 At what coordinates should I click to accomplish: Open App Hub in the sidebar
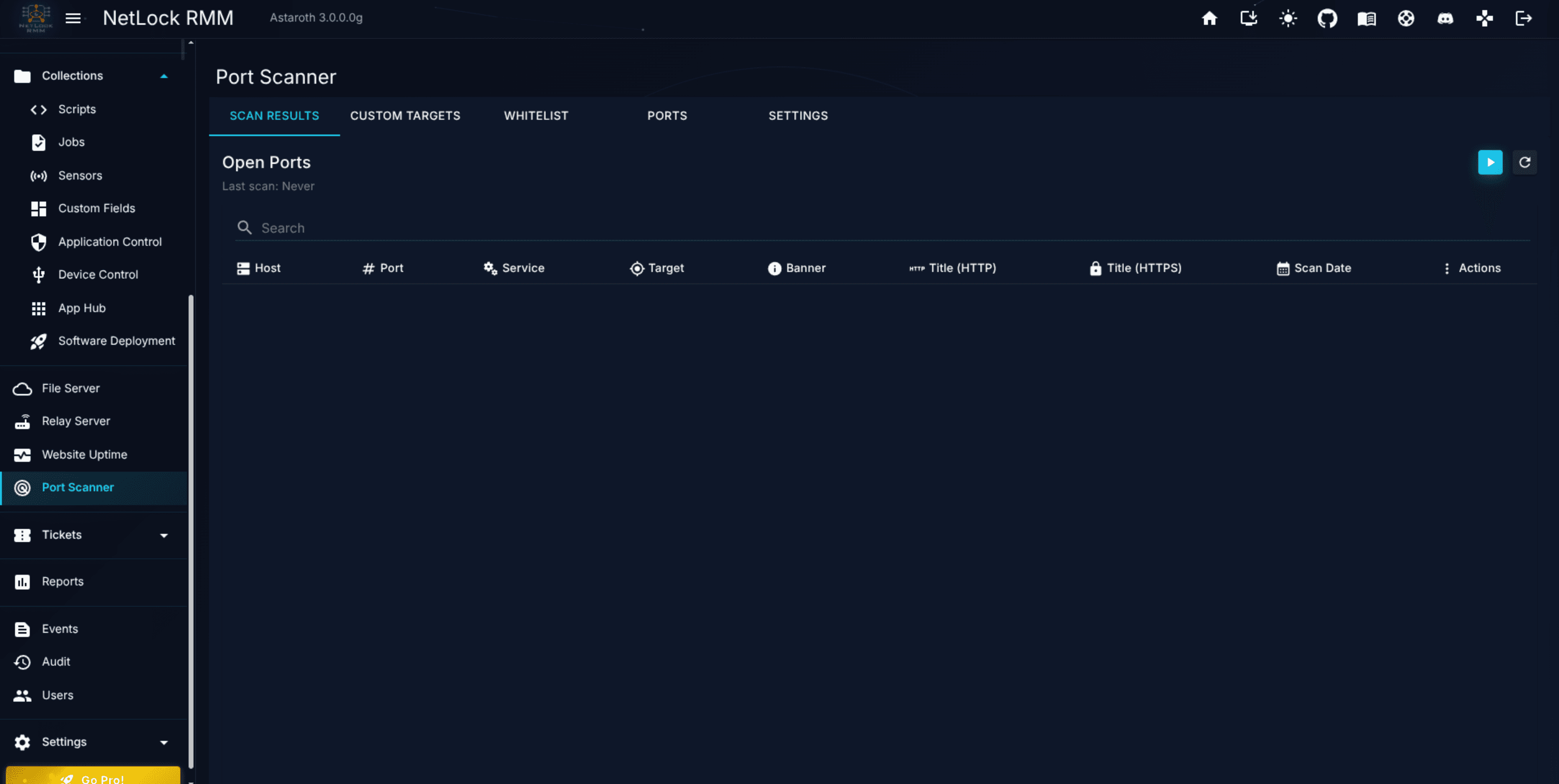(94, 308)
